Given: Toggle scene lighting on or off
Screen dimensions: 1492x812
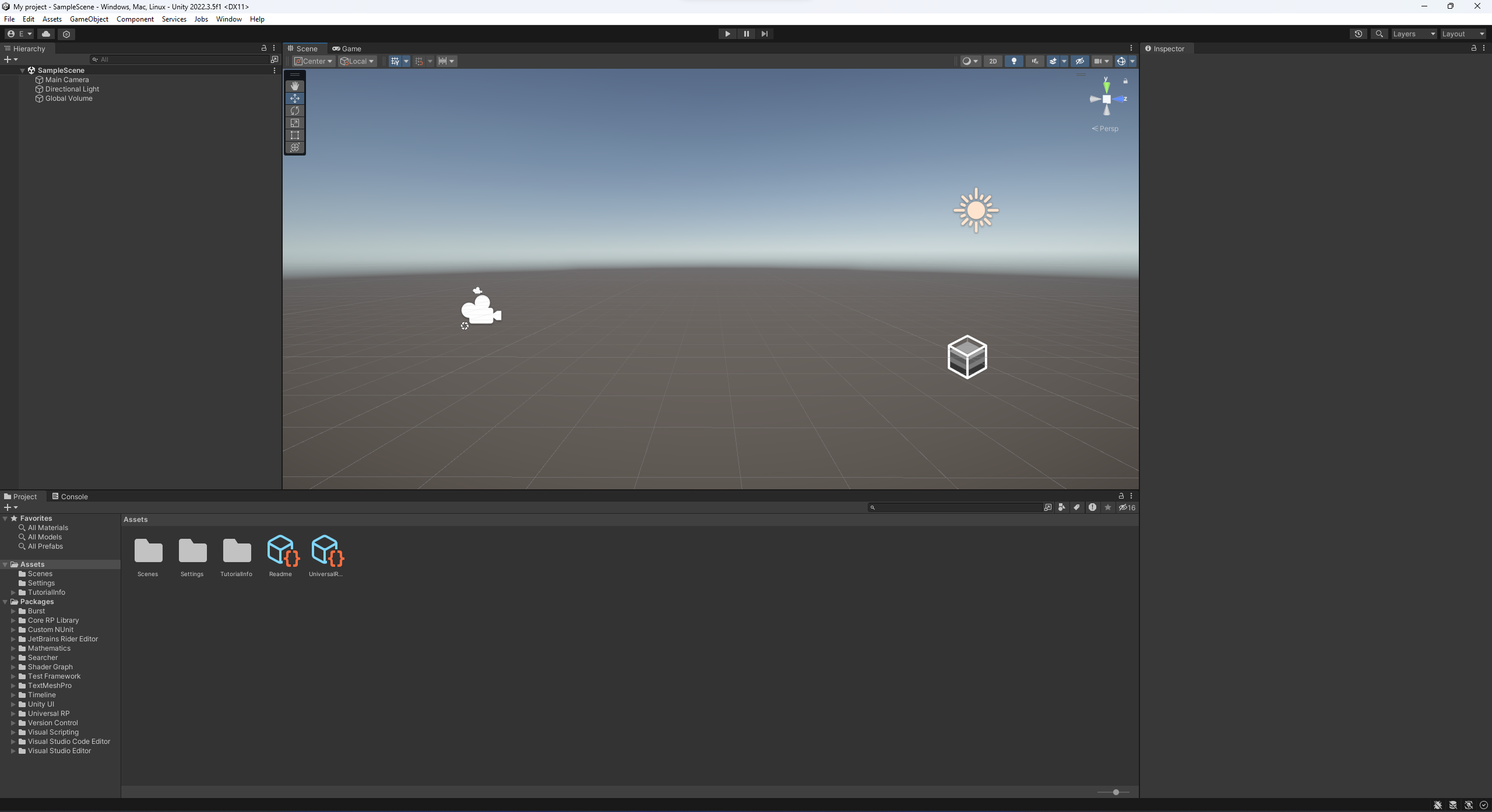Looking at the screenshot, I should pyautogui.click(x=1014, y=61).
